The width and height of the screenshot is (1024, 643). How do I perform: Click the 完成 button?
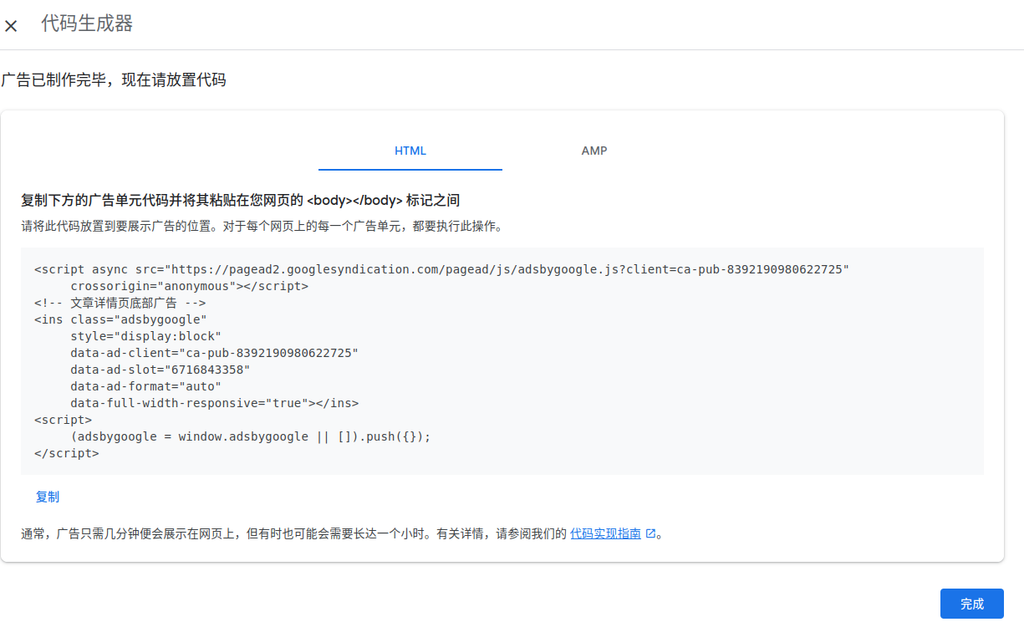tap(972, 604)
